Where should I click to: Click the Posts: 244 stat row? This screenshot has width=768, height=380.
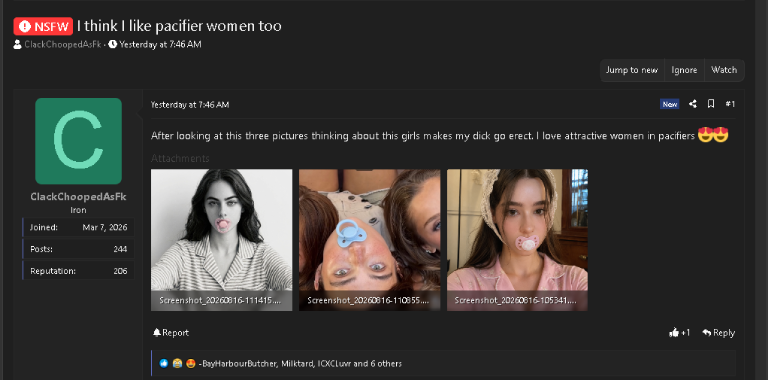78,249
